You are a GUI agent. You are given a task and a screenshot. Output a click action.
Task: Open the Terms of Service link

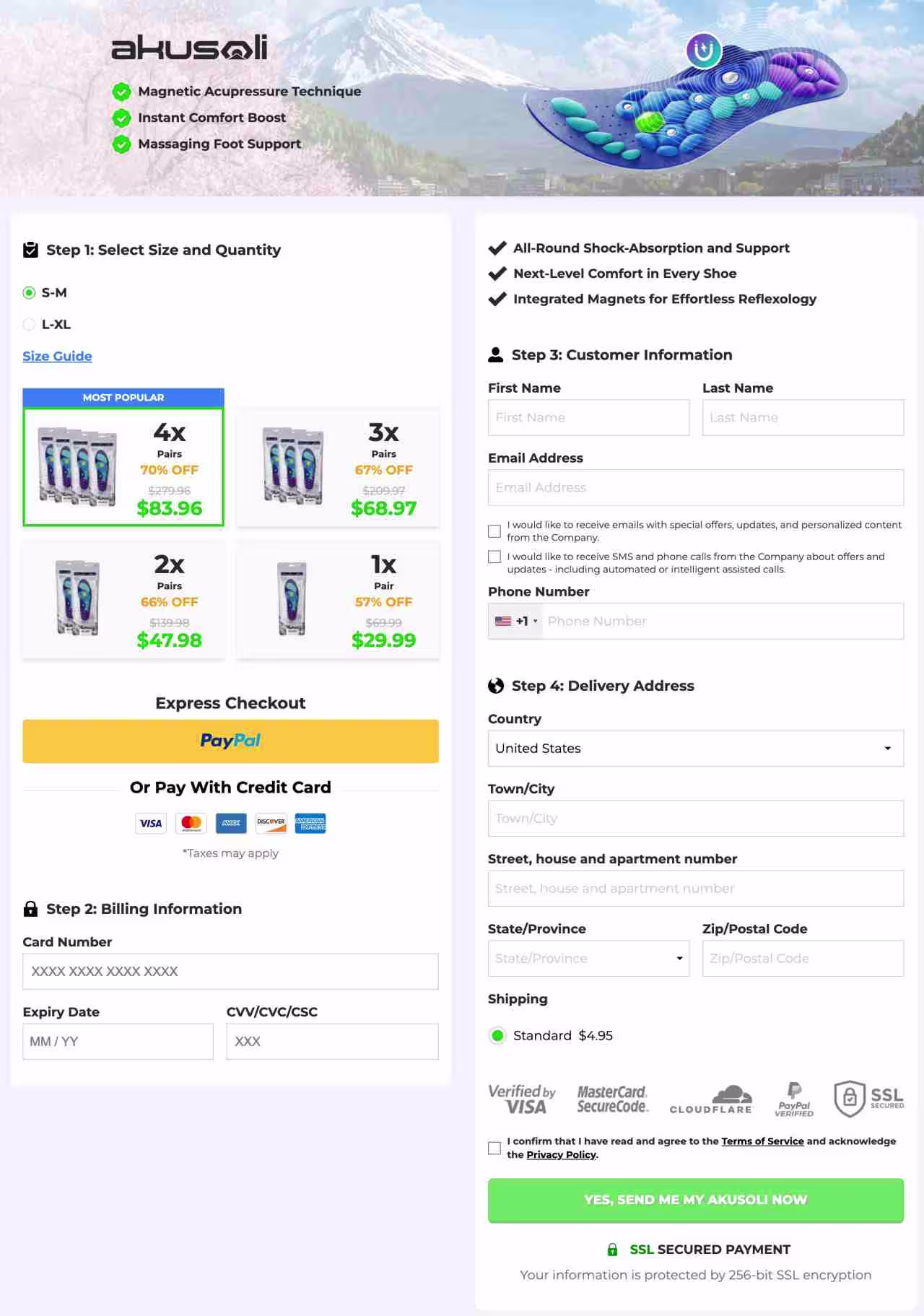pos(762,1141)
